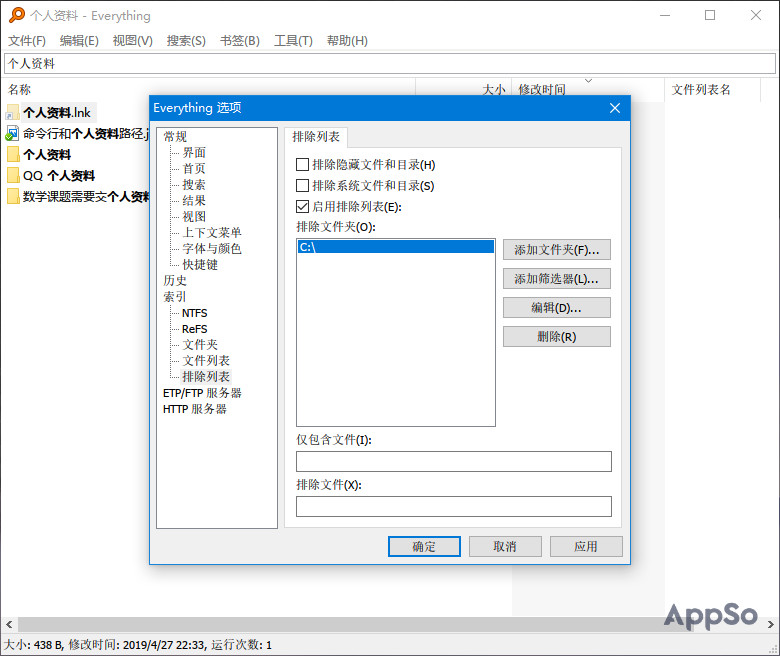The width and height of the screenshot is (780, 656).
Task: Click the 个人资料 folder icon
Action: [x=13, y=155]
